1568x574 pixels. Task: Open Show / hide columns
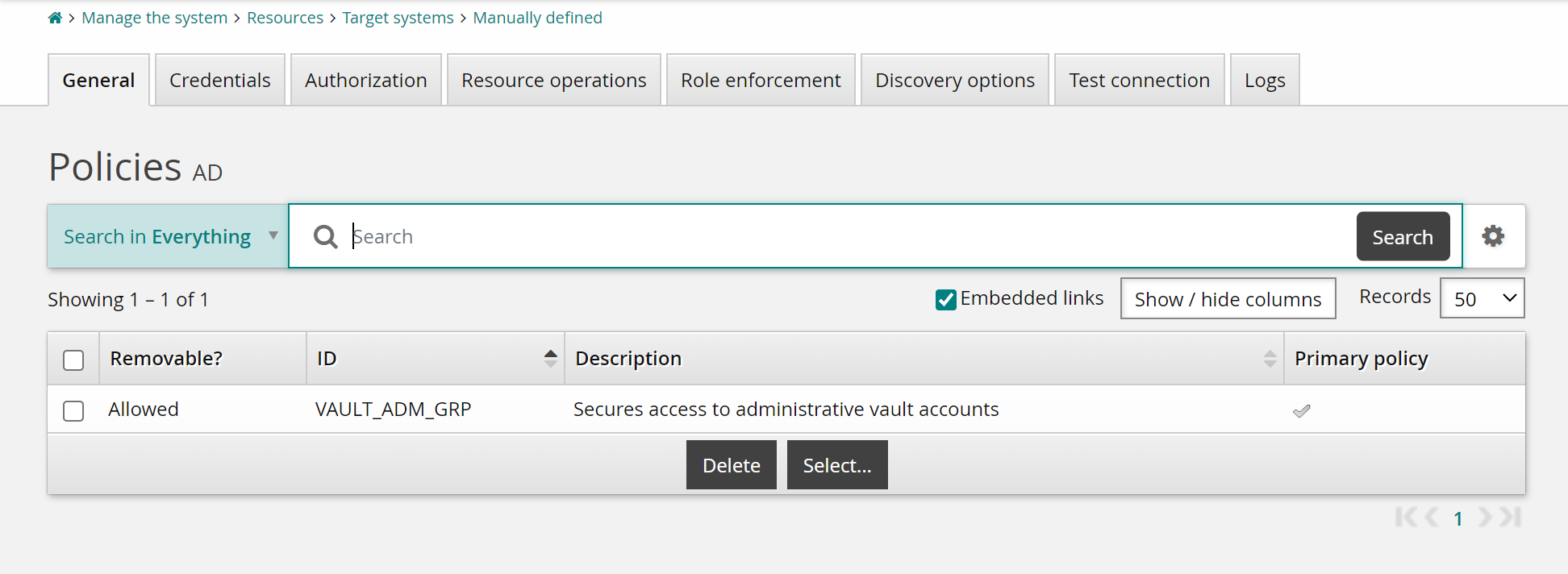click(1228, 299)
